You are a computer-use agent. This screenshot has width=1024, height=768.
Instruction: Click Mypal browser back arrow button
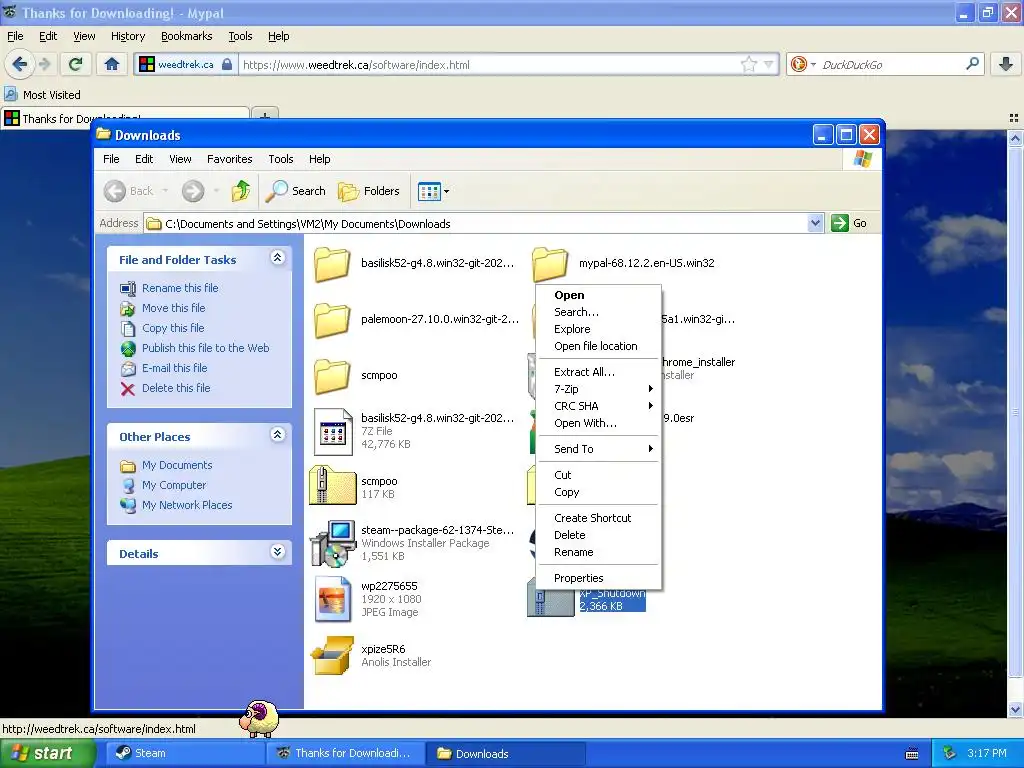(20, 64)
